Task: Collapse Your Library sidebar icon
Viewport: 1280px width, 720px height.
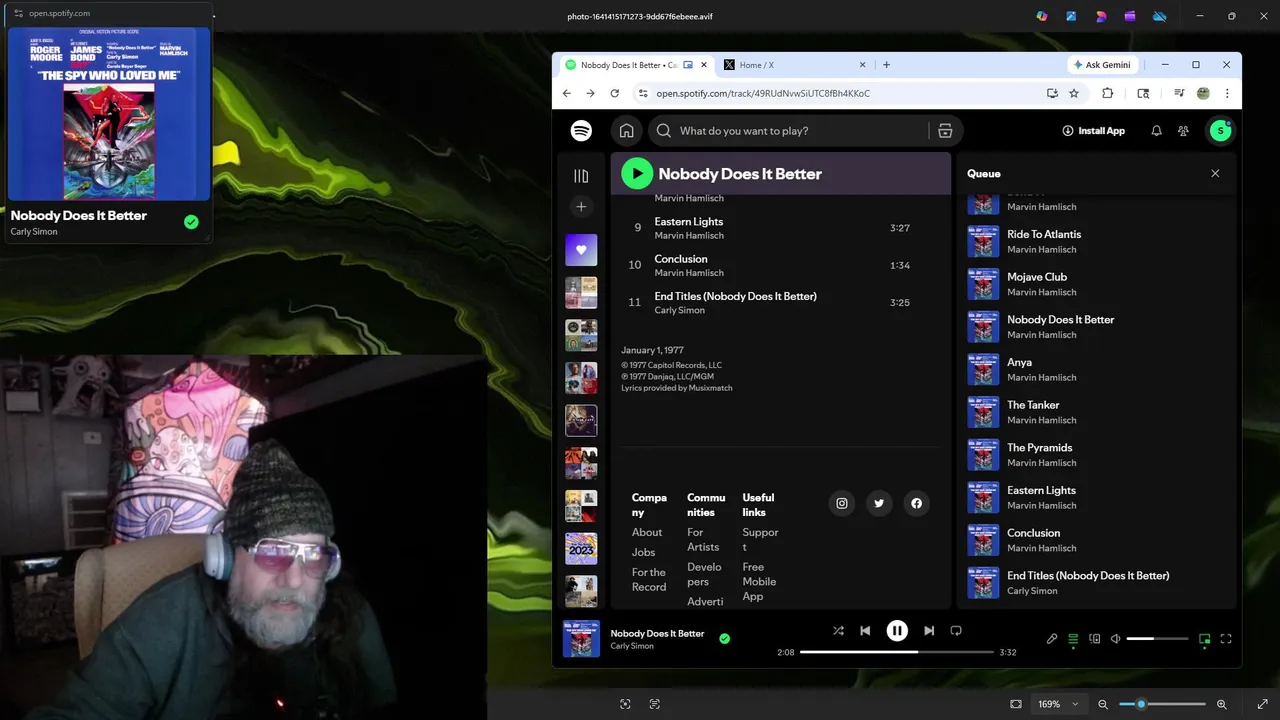Action: coord(581,176)
